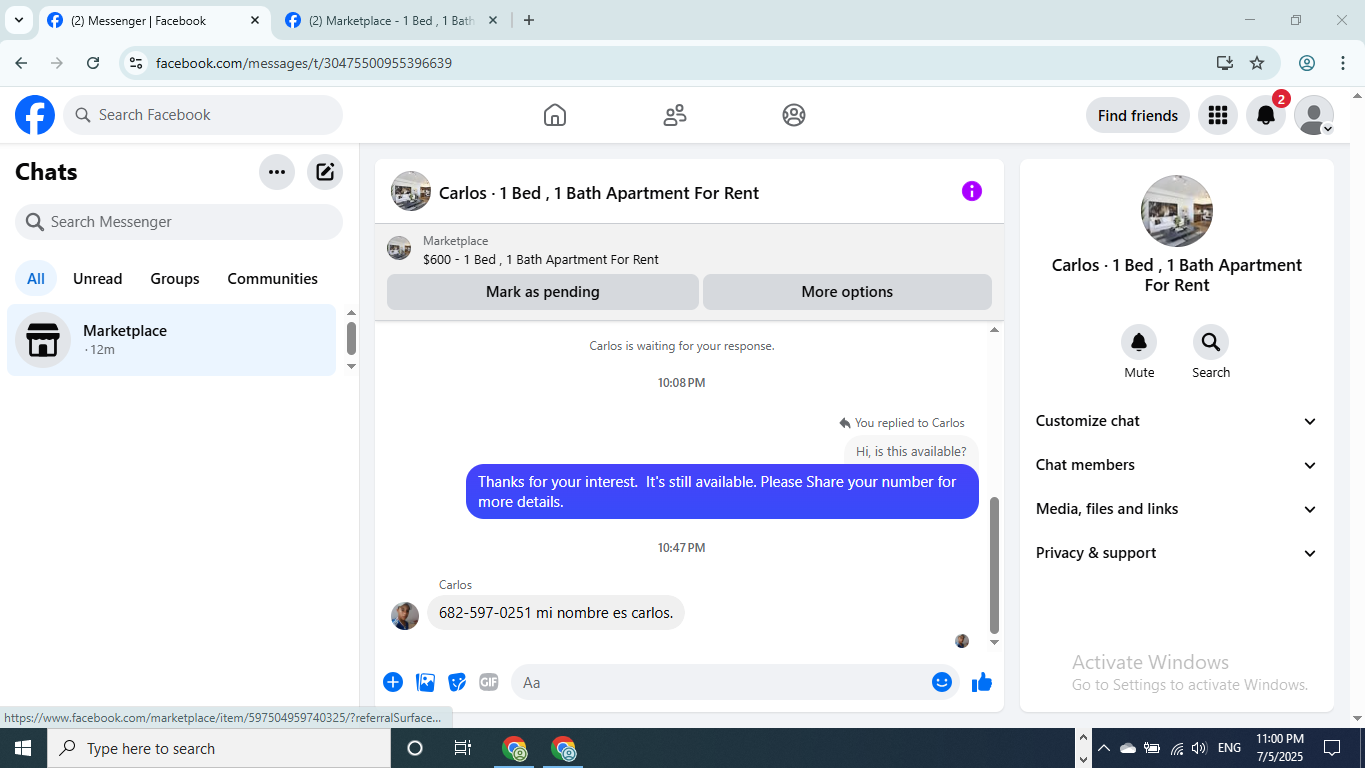This screenshot has height=768, width=1365.
Task: Open more actions plus icon in composer
Action: (x=393, y=682)
